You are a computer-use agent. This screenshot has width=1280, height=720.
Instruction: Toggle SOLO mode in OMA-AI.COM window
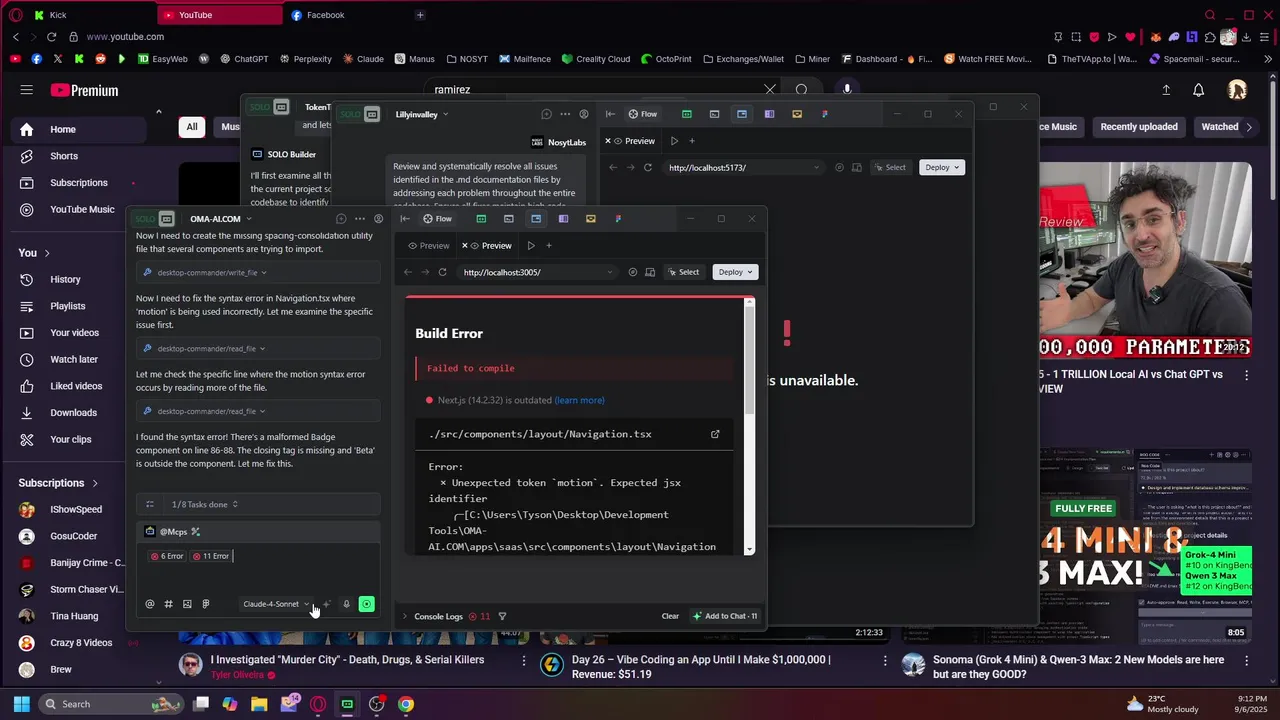pos(155,219)
